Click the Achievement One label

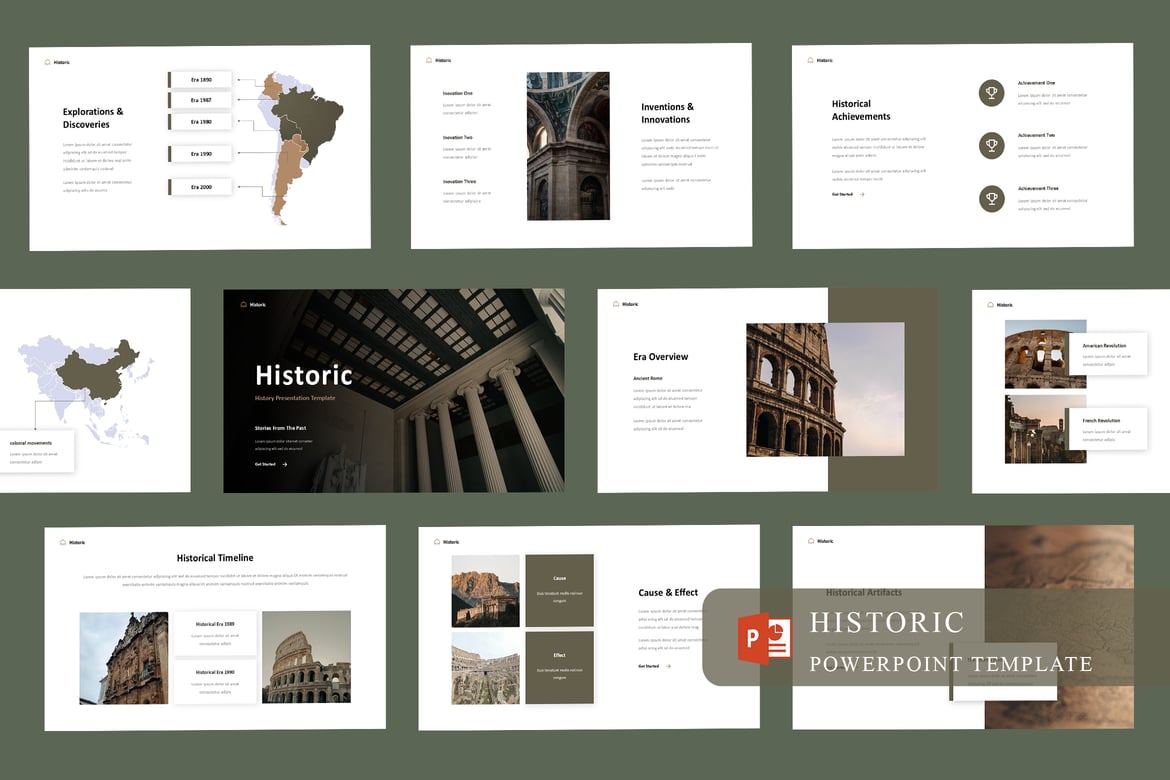1036,83
